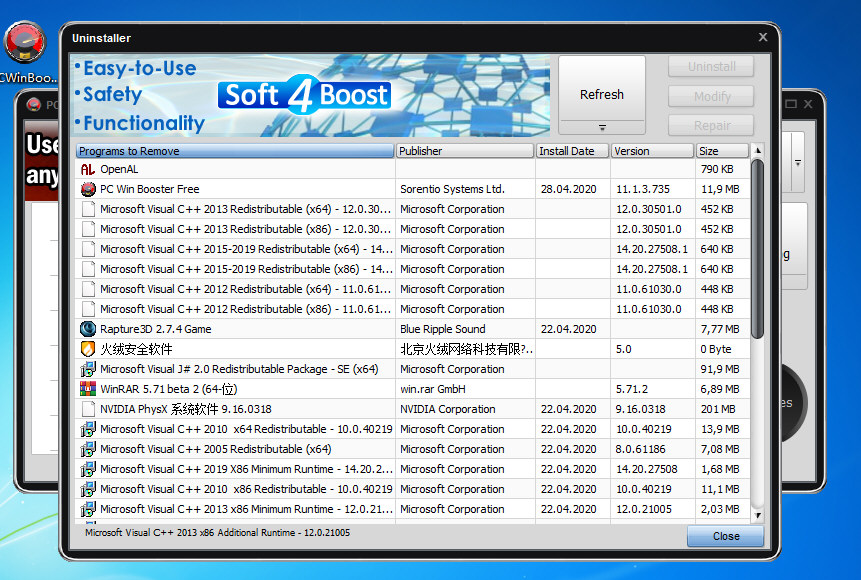Click the file icon of Visual C++ 2013 (x64)

click(88, 209)
